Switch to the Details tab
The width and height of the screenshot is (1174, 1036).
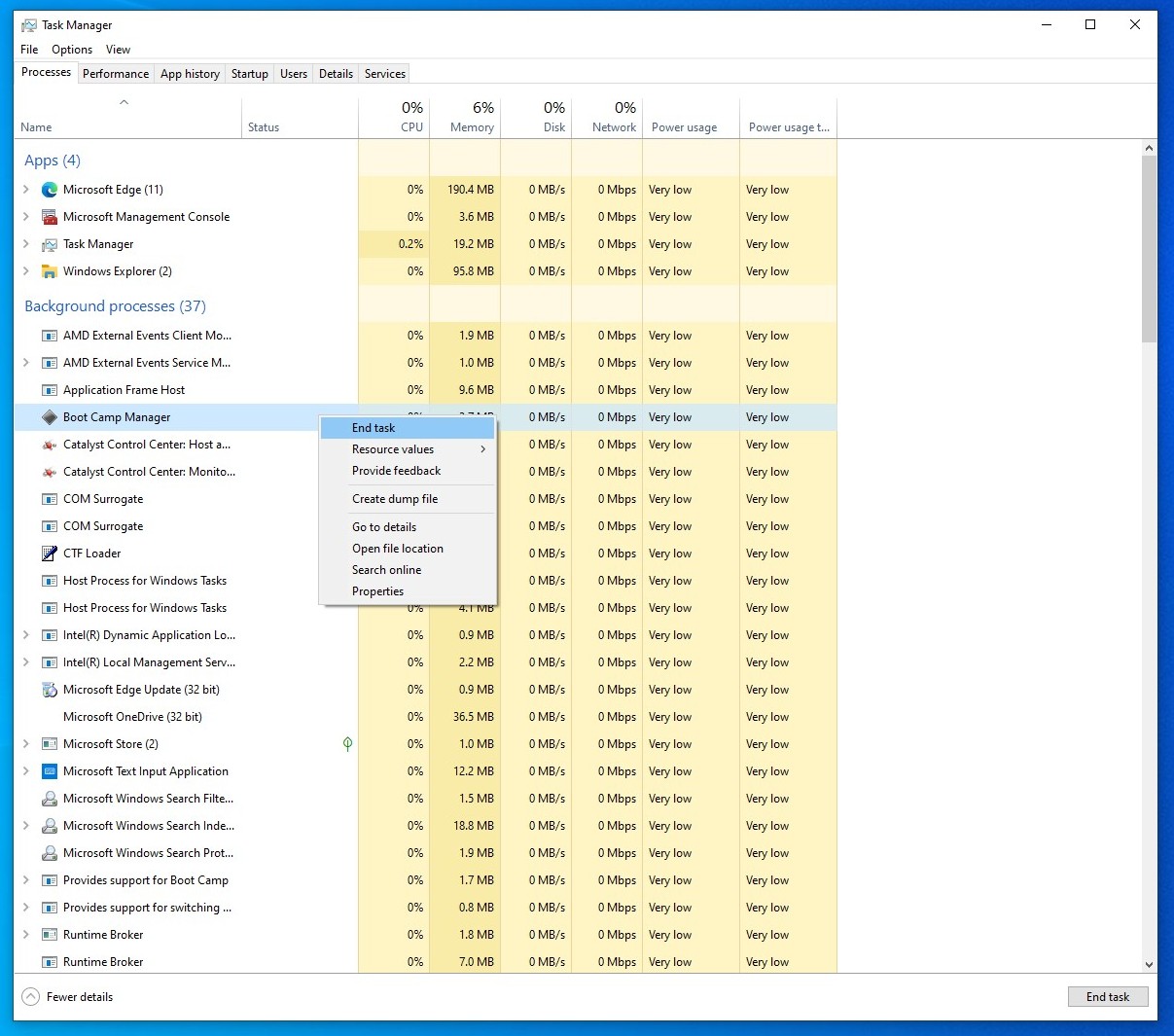click(336, 74)
